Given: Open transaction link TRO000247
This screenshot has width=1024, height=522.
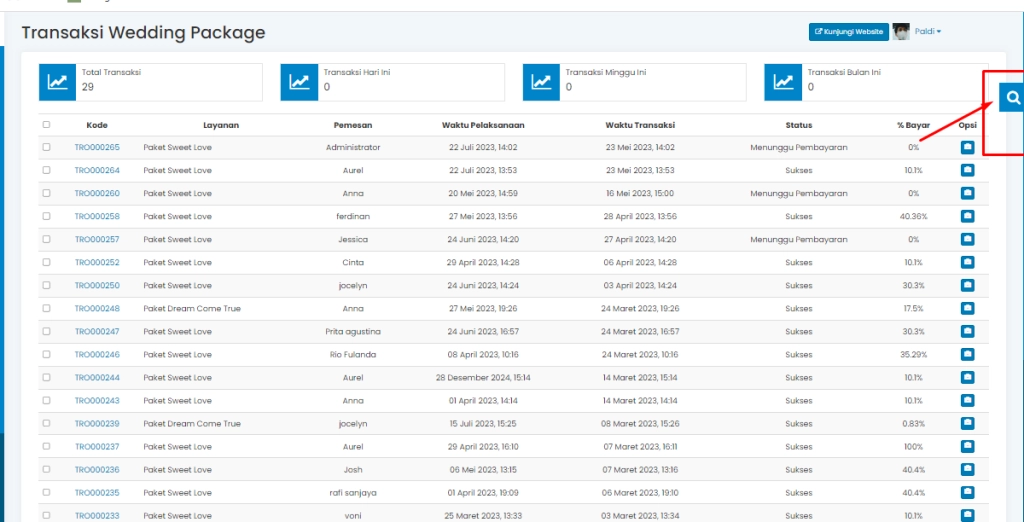Looking at the screenshot, I should (97, 331).
